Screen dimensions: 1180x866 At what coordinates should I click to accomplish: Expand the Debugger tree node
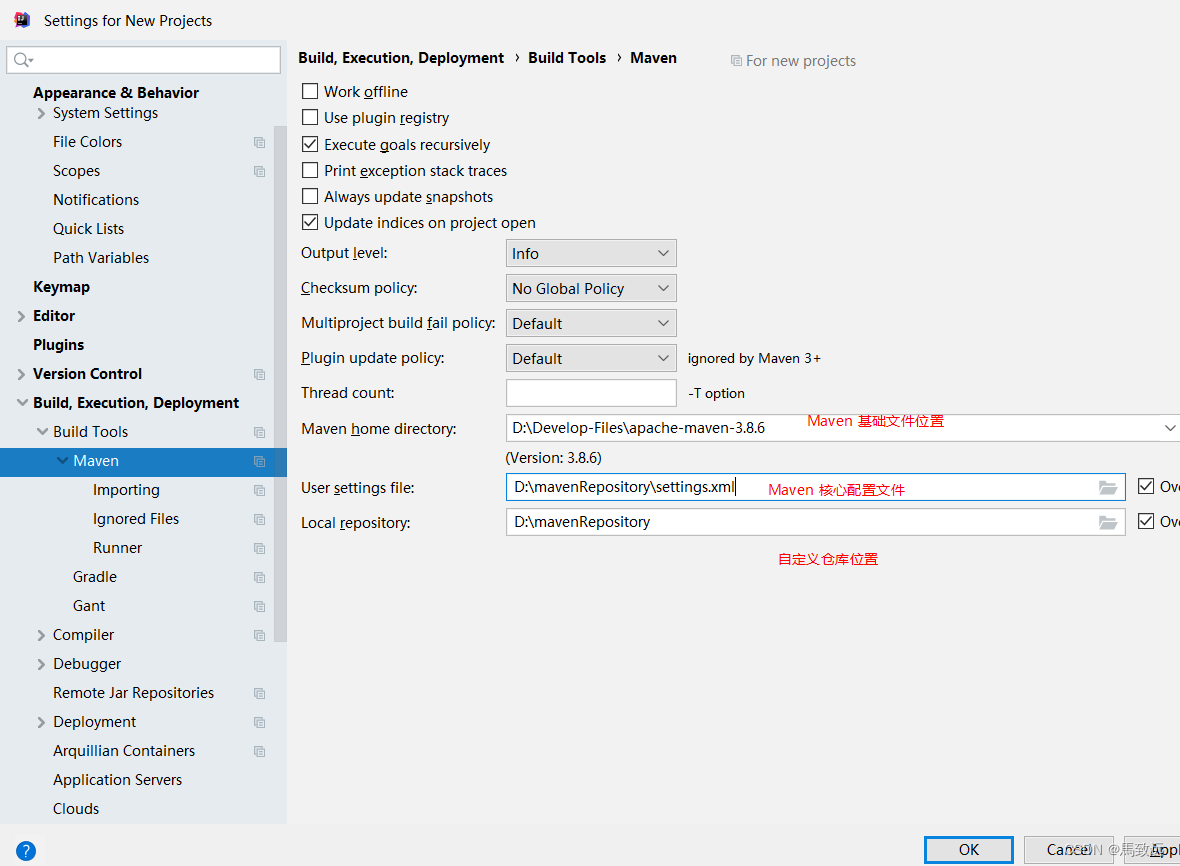coord(41,664)
